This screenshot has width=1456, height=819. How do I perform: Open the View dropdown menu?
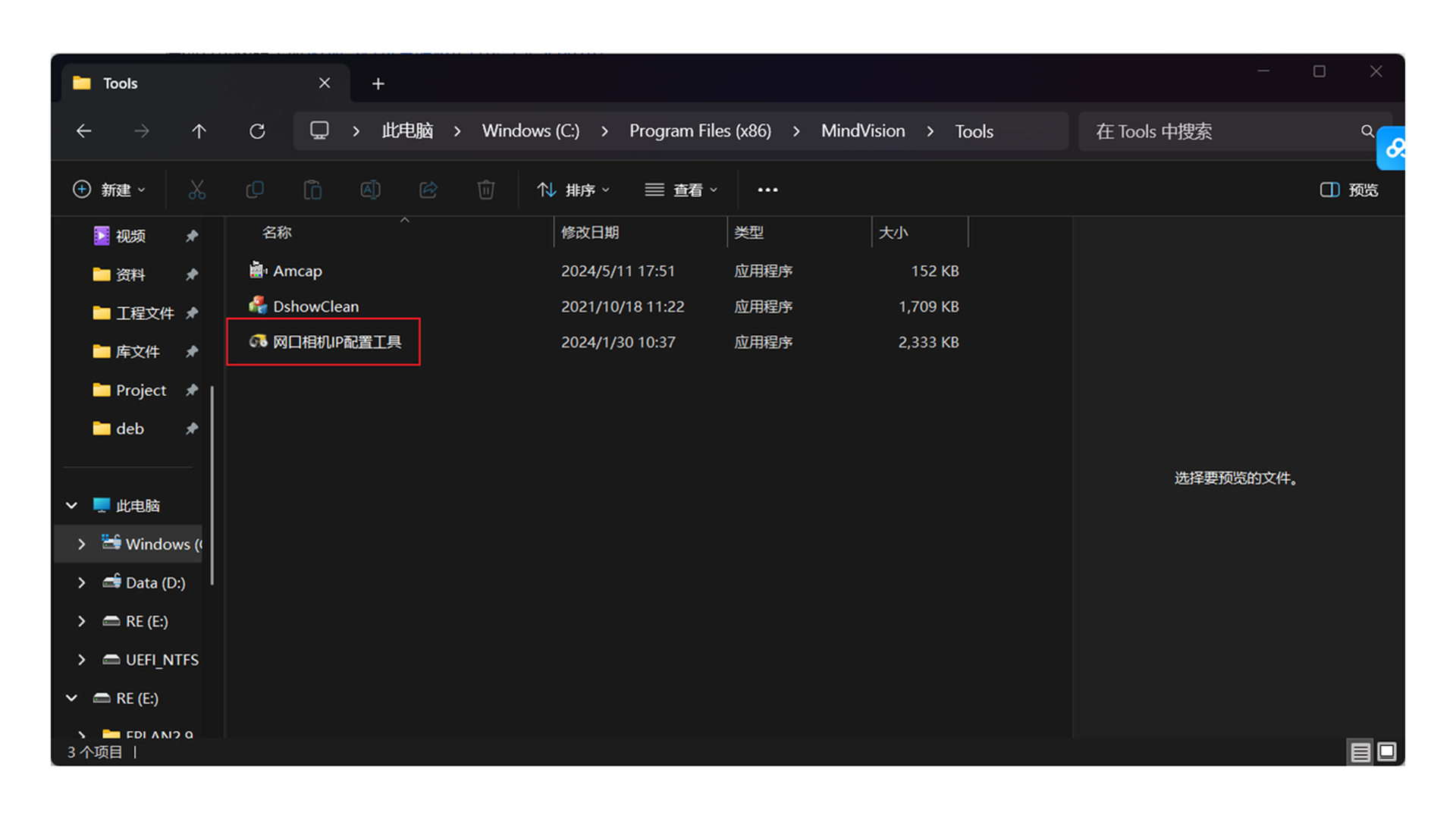coord(680,190)
